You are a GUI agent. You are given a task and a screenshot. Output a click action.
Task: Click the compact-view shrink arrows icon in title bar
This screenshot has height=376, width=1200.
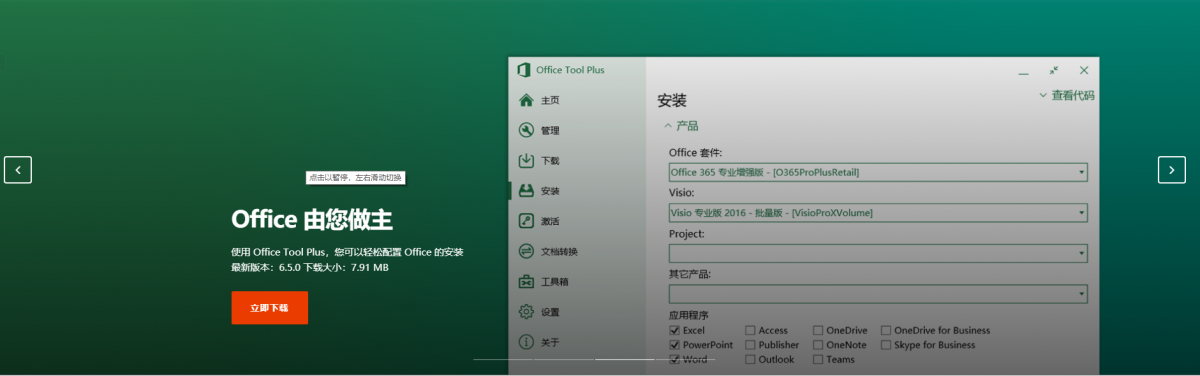1054,70
